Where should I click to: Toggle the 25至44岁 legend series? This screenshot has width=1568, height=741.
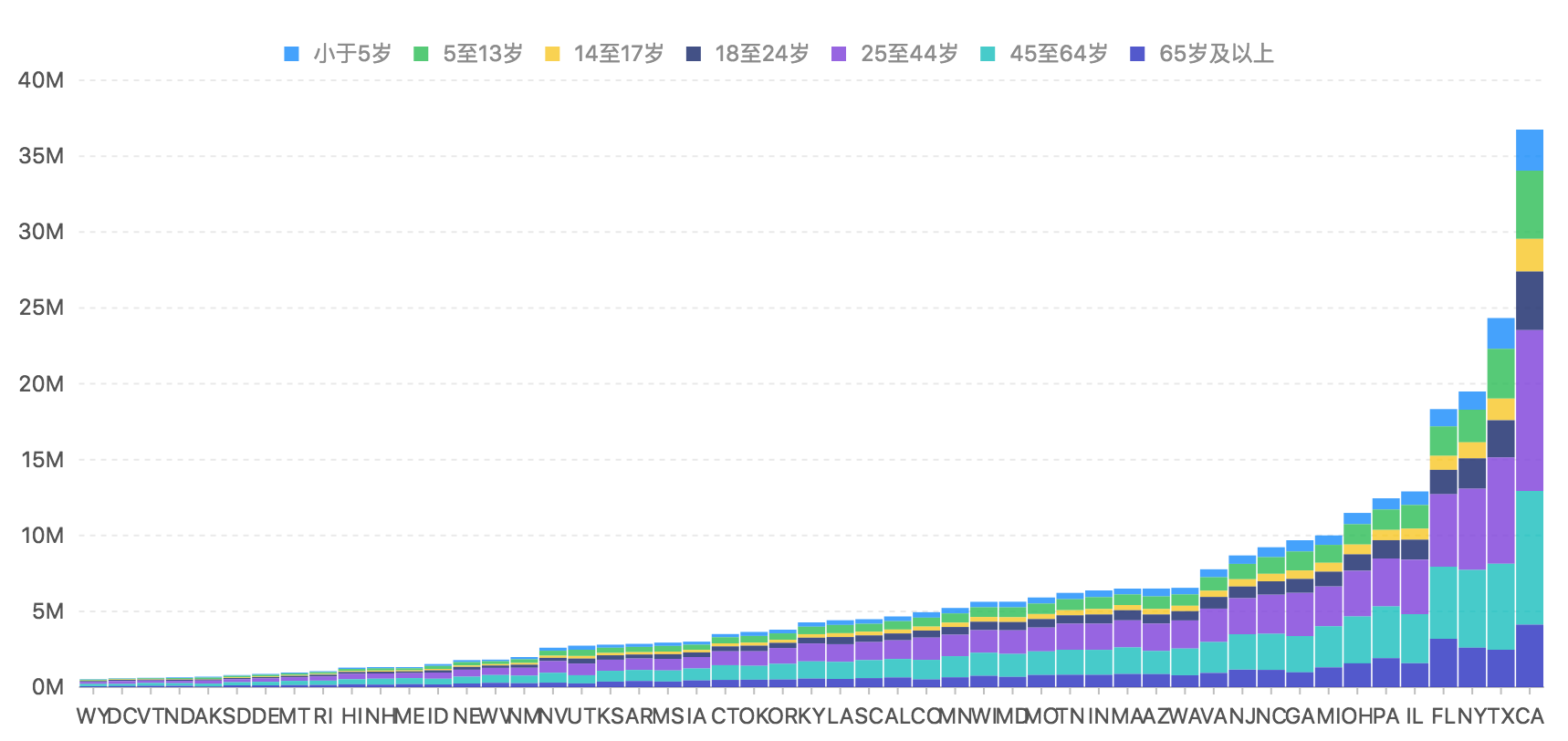(895, 54)
